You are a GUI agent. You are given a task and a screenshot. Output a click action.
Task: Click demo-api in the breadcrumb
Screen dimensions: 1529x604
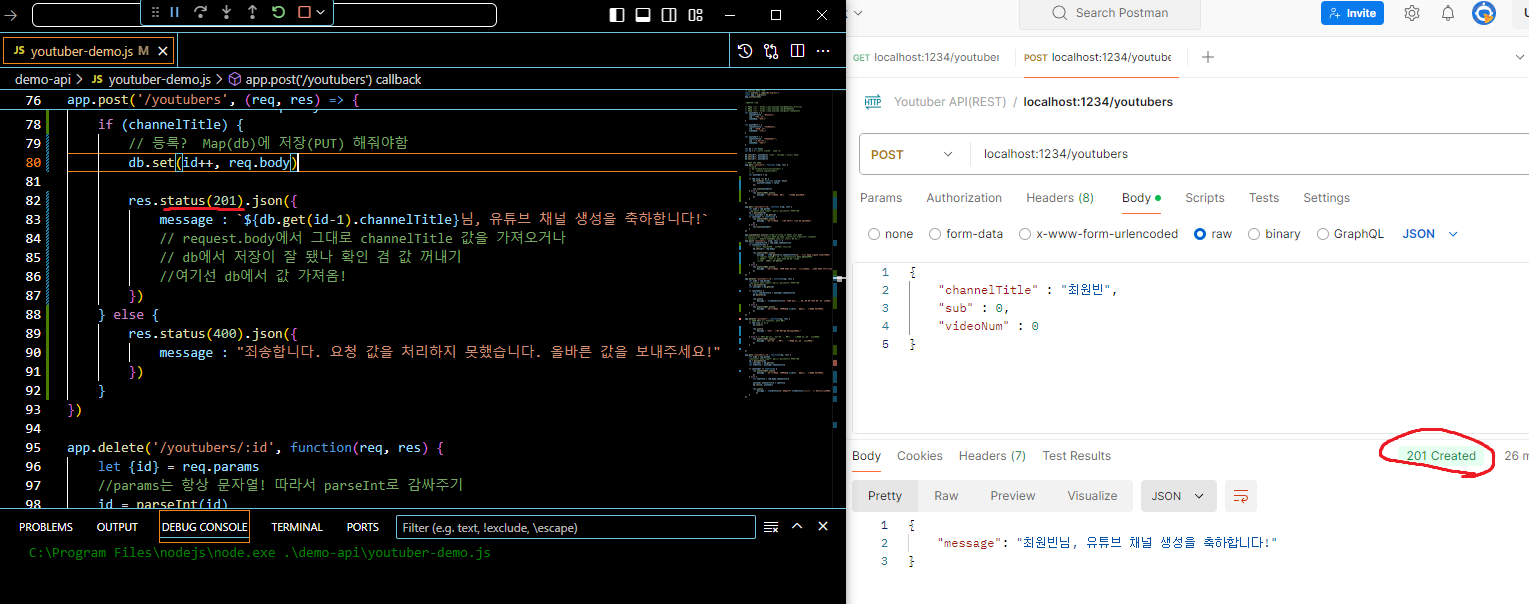coord(43,79)
